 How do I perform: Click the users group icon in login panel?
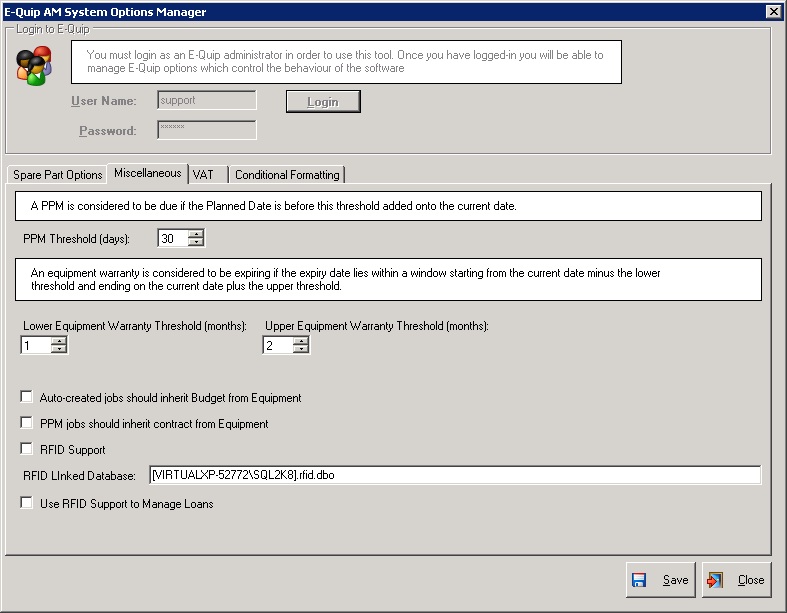tap(34, 66)
